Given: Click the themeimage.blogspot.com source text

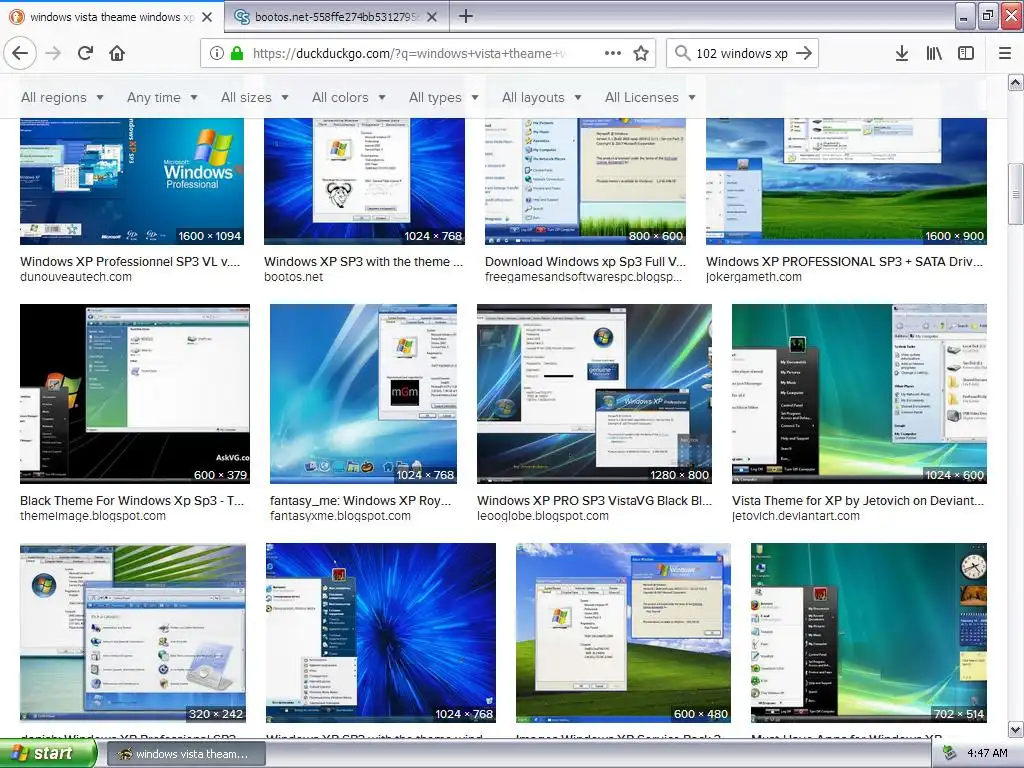Looking at the screenshot, I should [93, 516].
